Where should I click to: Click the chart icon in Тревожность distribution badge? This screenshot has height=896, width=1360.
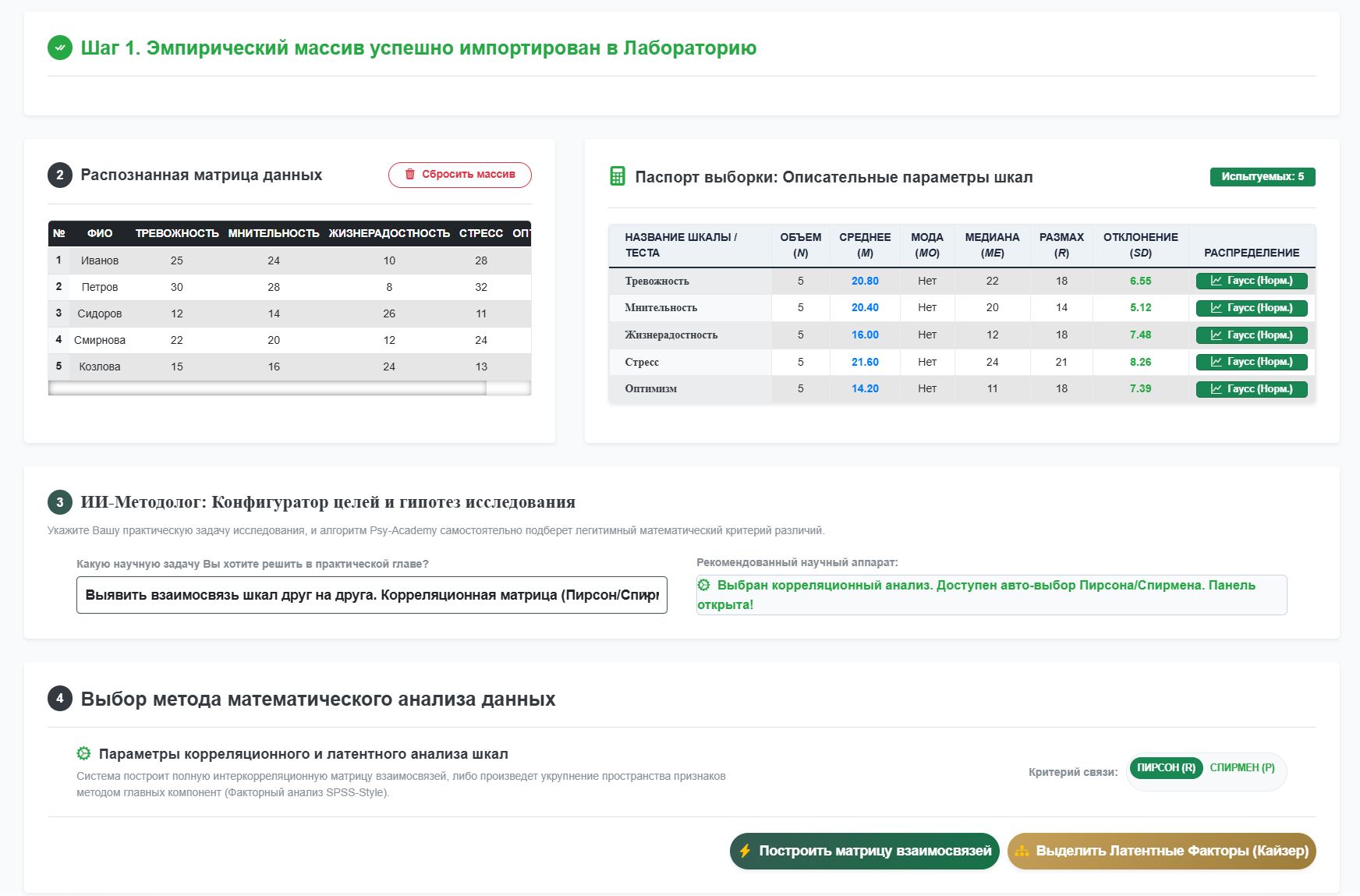1216,281
